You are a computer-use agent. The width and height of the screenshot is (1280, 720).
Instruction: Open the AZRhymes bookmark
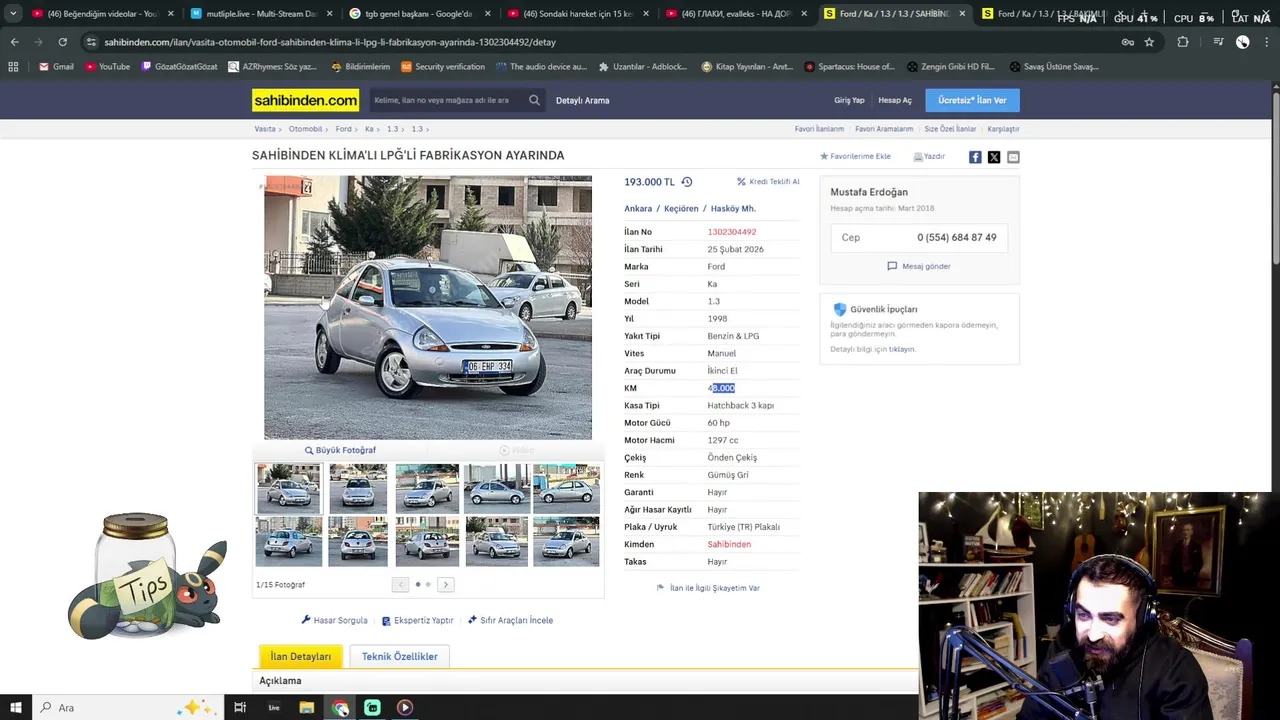click(272, 67)
